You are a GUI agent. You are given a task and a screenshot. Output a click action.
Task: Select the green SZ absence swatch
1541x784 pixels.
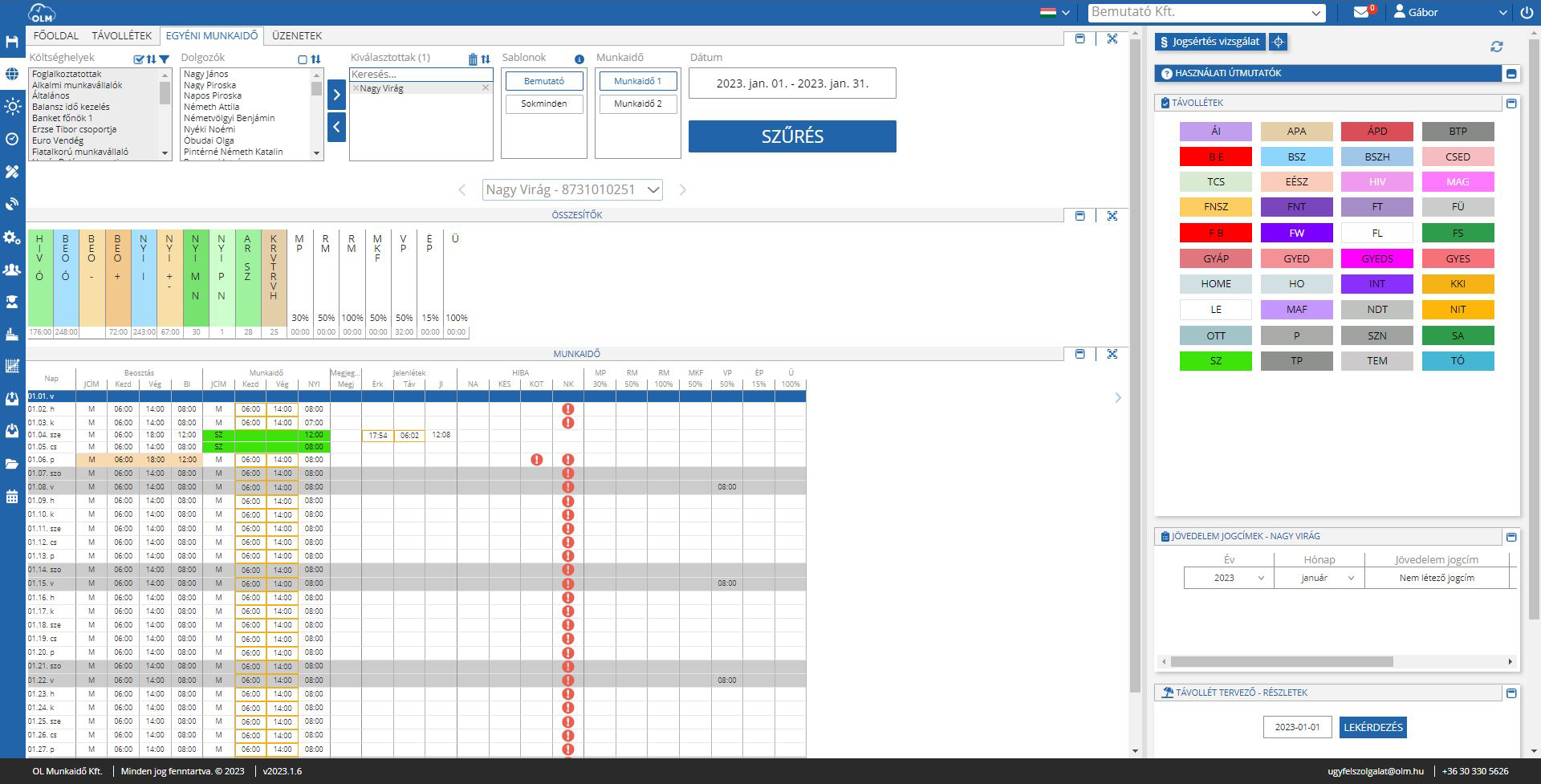(1215, 361)
